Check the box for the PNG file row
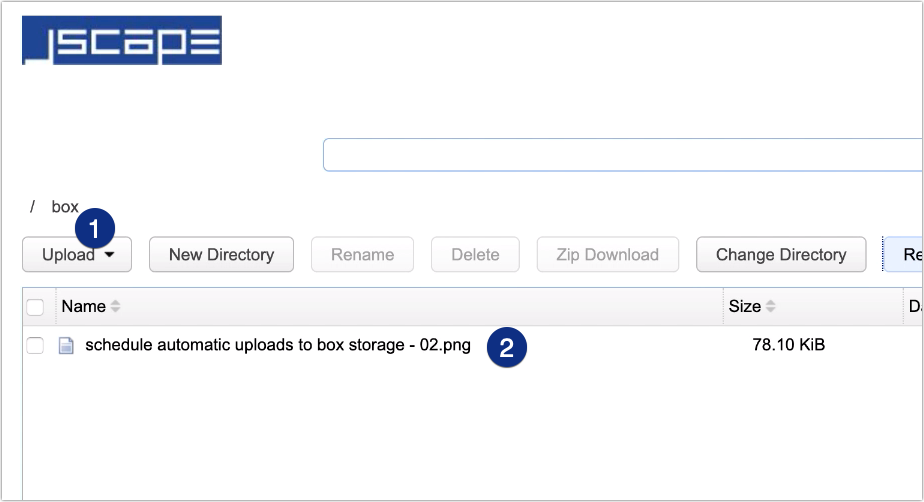 pos(35,346)
